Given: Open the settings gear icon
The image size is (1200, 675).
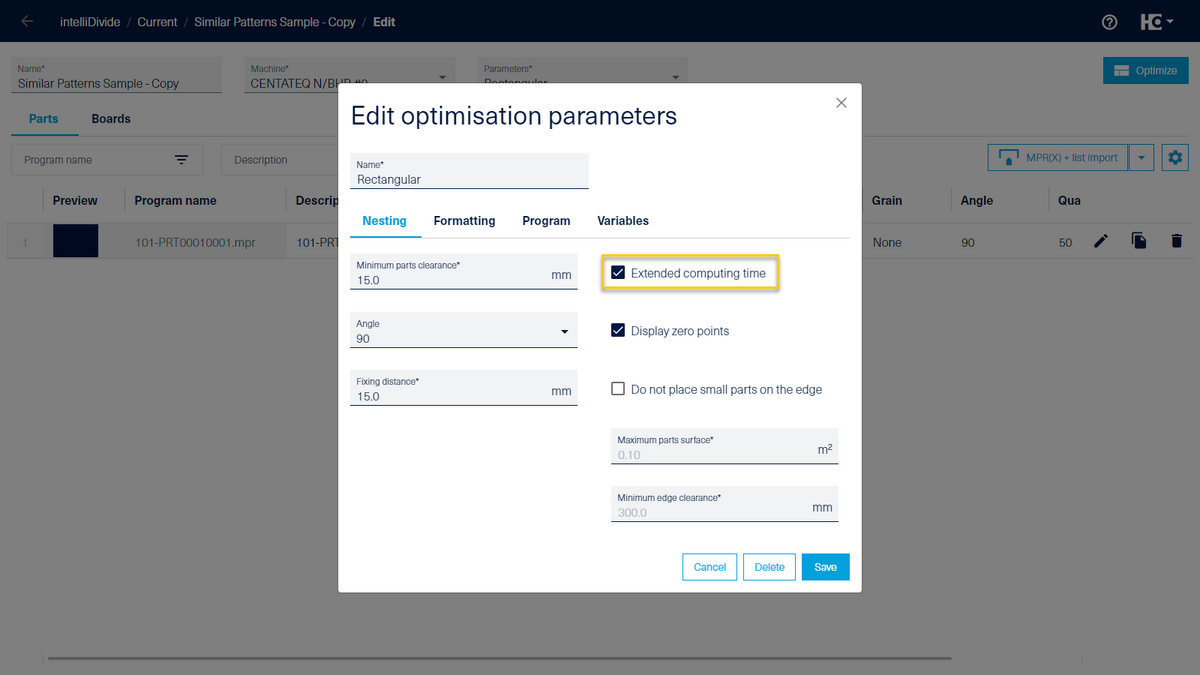Looking at the screenshot, I should [x=1175, y=158].
